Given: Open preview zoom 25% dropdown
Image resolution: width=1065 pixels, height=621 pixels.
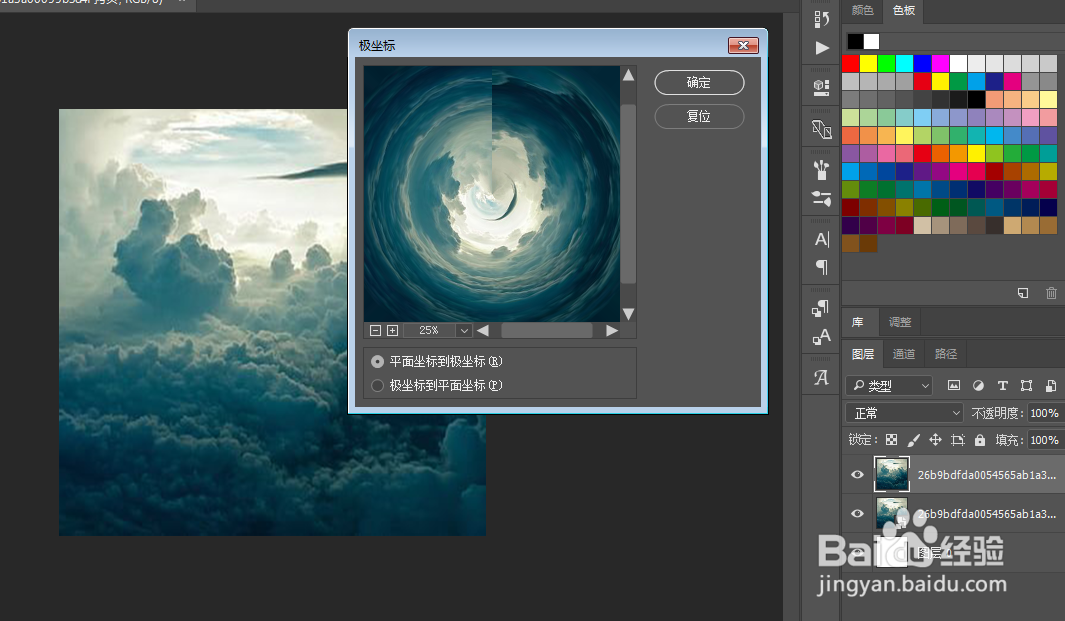Looking at the screenshot, I should point(464,330).
